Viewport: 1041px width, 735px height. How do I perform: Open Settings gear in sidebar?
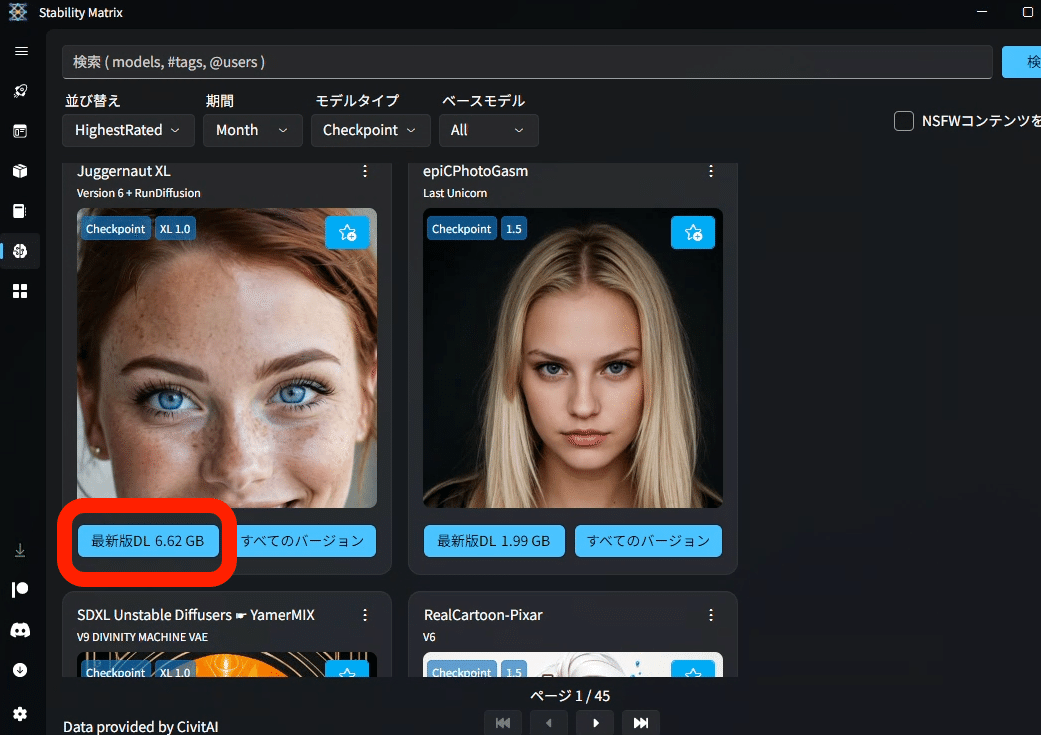(x=21, y=714)
